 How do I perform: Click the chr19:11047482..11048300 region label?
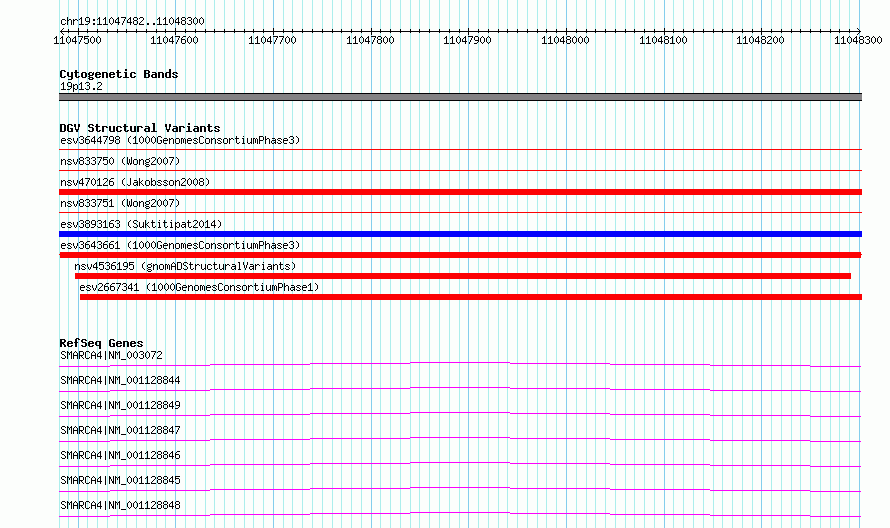pos(132,21)
